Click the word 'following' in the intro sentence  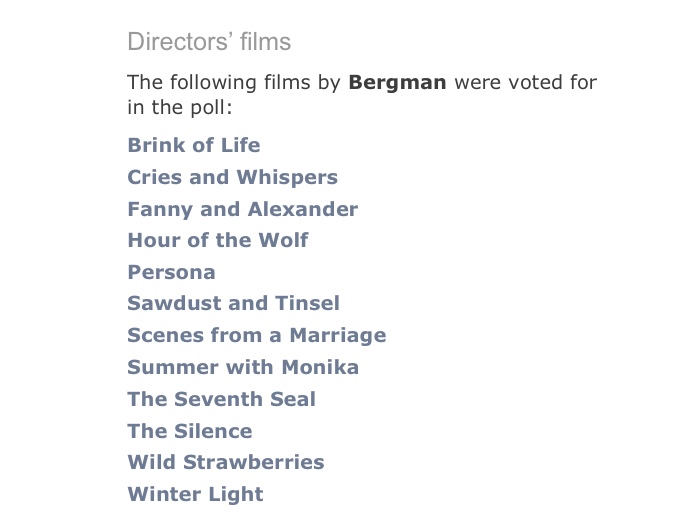click(x=210, y=82)
